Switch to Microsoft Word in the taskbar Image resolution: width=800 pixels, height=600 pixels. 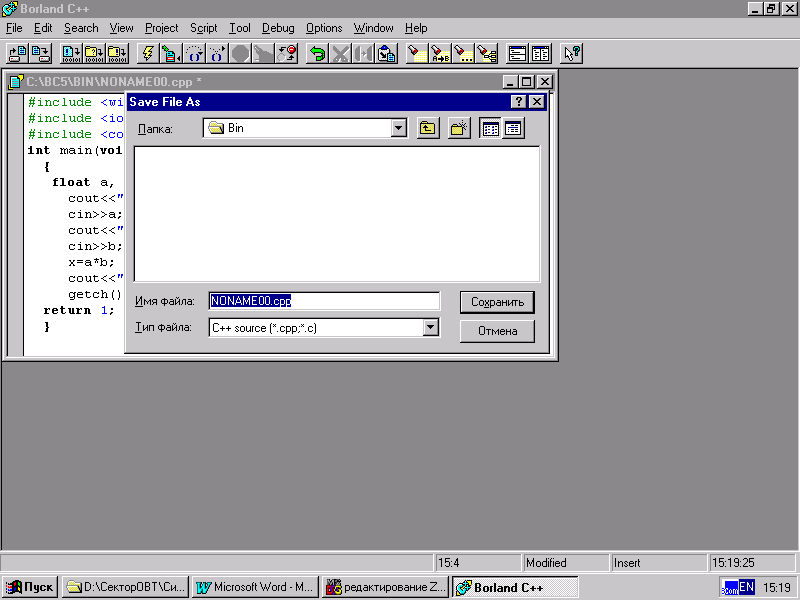pos(256,587)
